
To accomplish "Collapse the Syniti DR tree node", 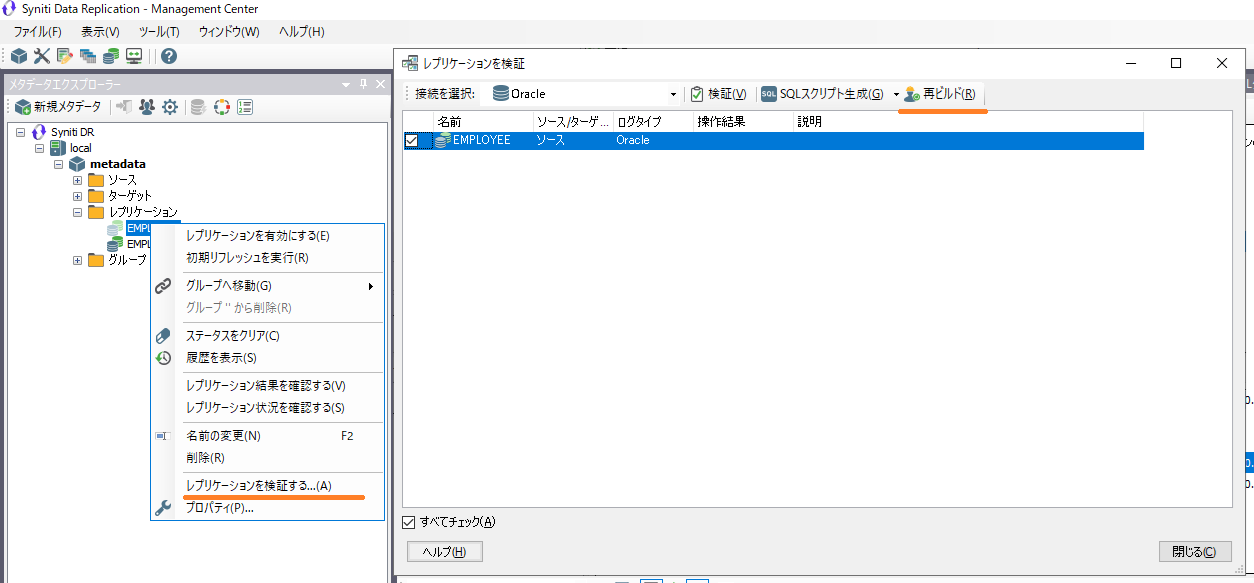I will click(x=20, y=131).
